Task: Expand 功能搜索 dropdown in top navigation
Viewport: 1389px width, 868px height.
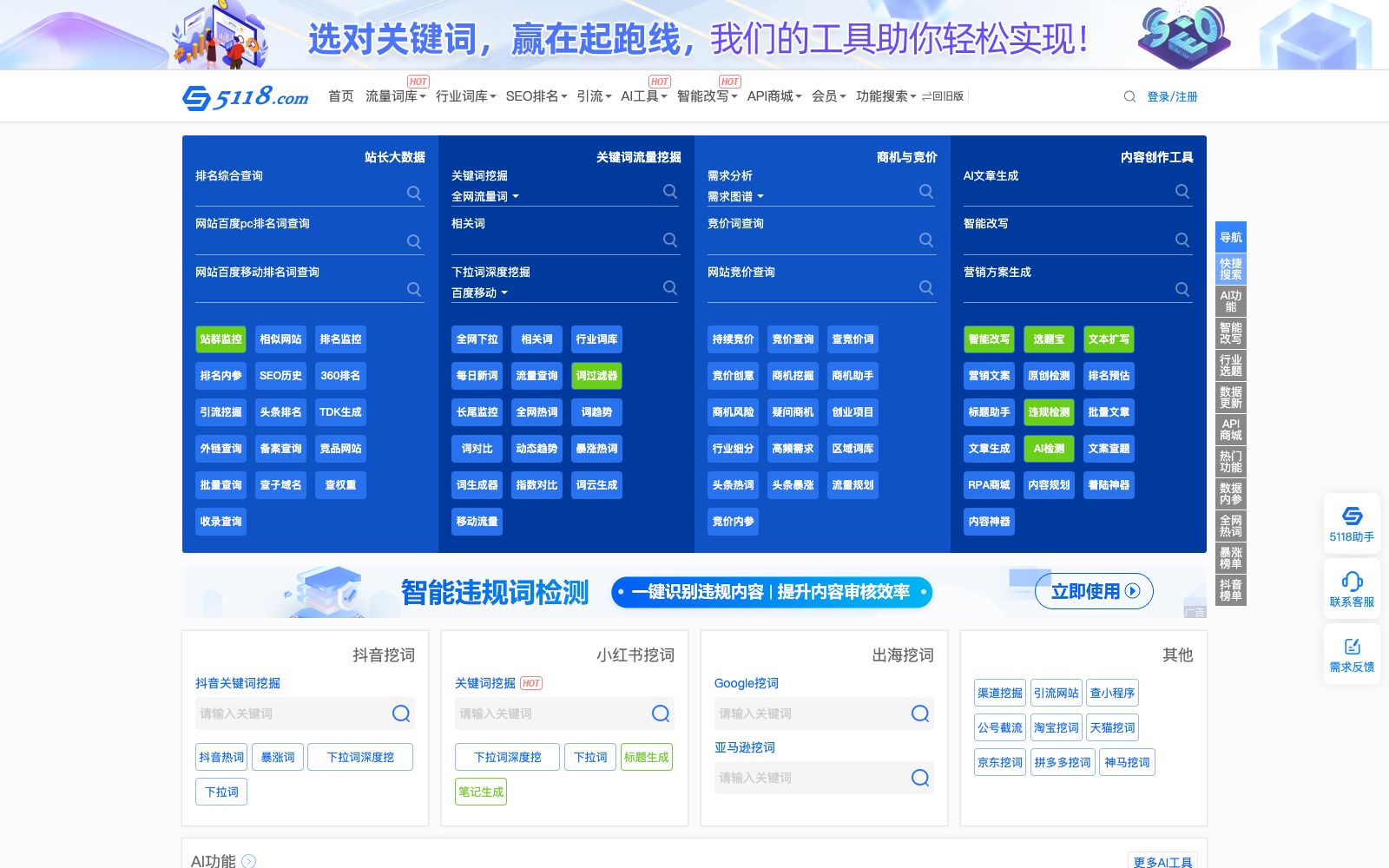Action: coord(886,96)
